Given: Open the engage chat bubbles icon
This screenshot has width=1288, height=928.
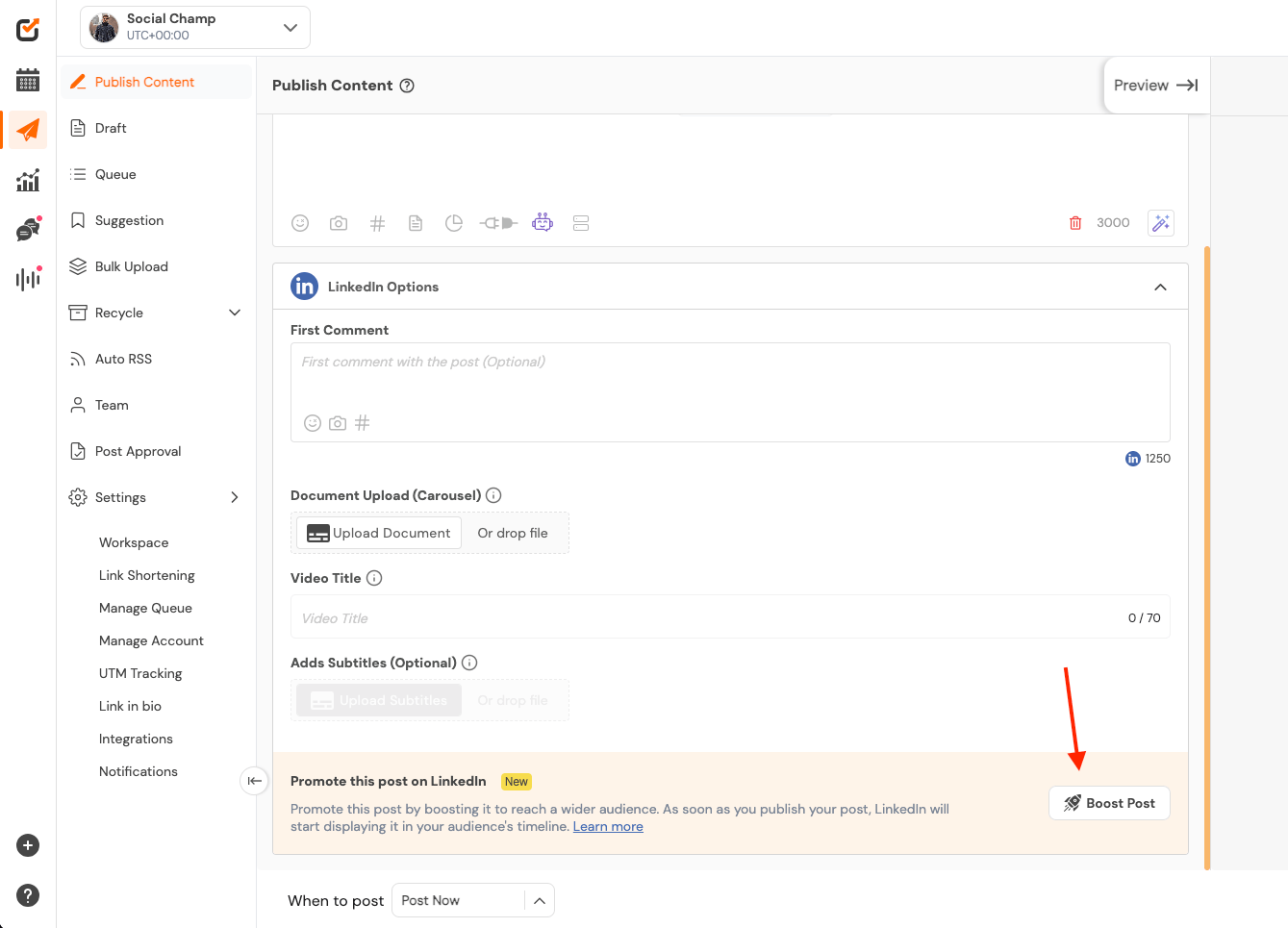Looking at the screenshot, I should click(28, 230).
